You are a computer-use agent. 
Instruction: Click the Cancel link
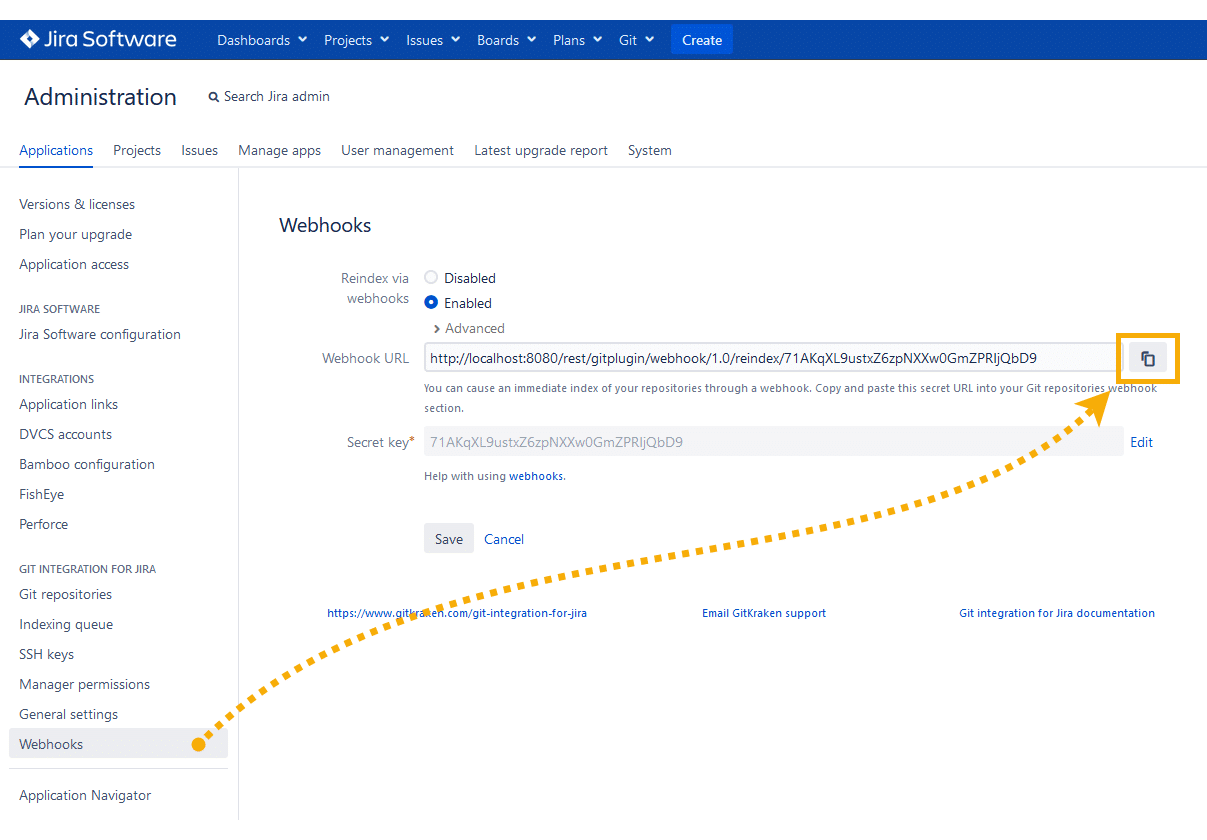tap(504, 539)
